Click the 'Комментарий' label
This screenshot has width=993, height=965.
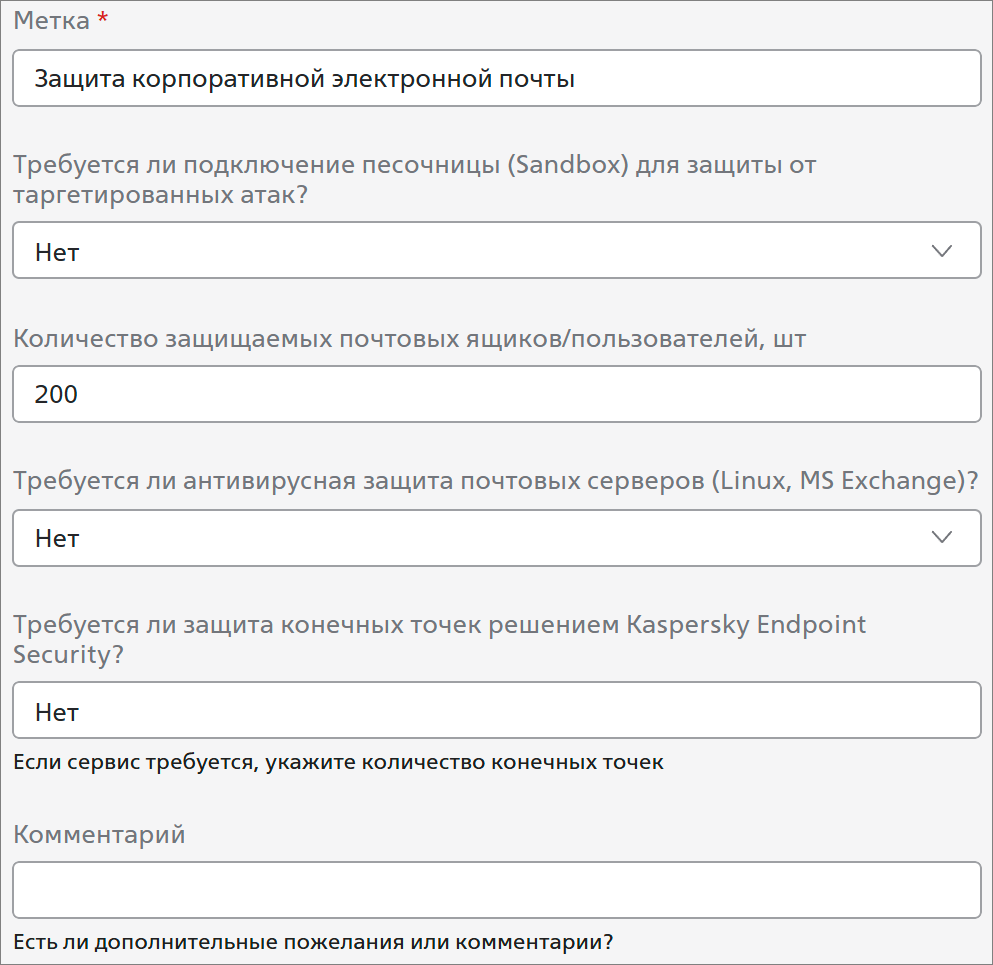99,835
